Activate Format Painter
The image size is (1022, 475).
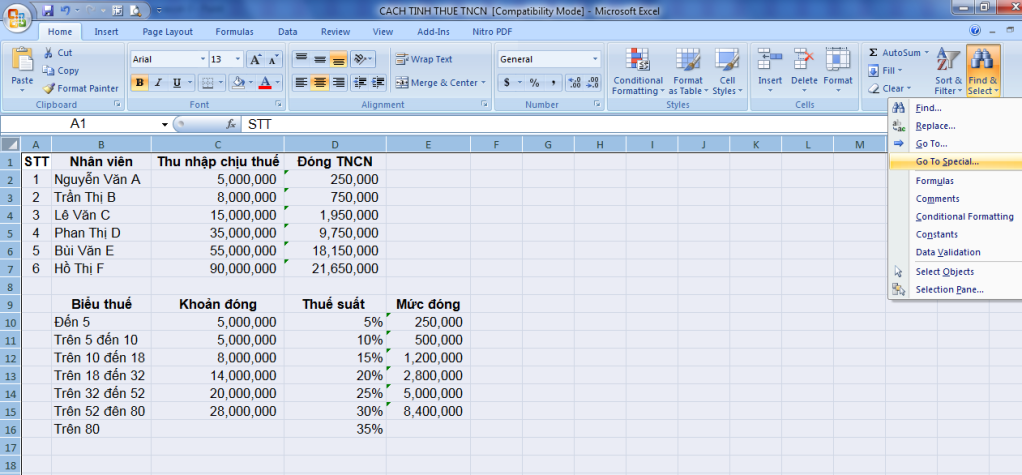coord(81,88)
